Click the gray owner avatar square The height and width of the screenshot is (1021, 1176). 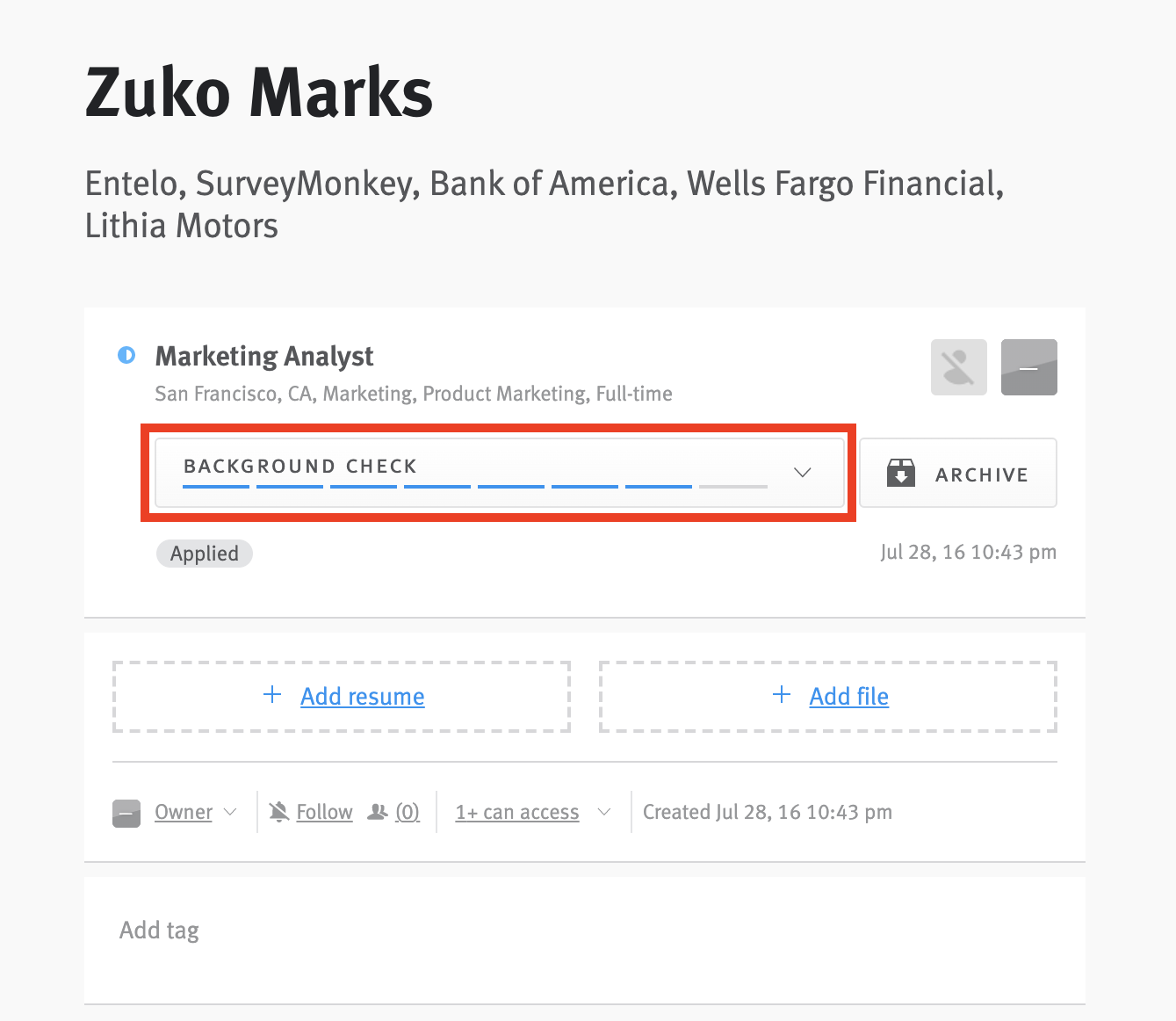pos(126,813)
